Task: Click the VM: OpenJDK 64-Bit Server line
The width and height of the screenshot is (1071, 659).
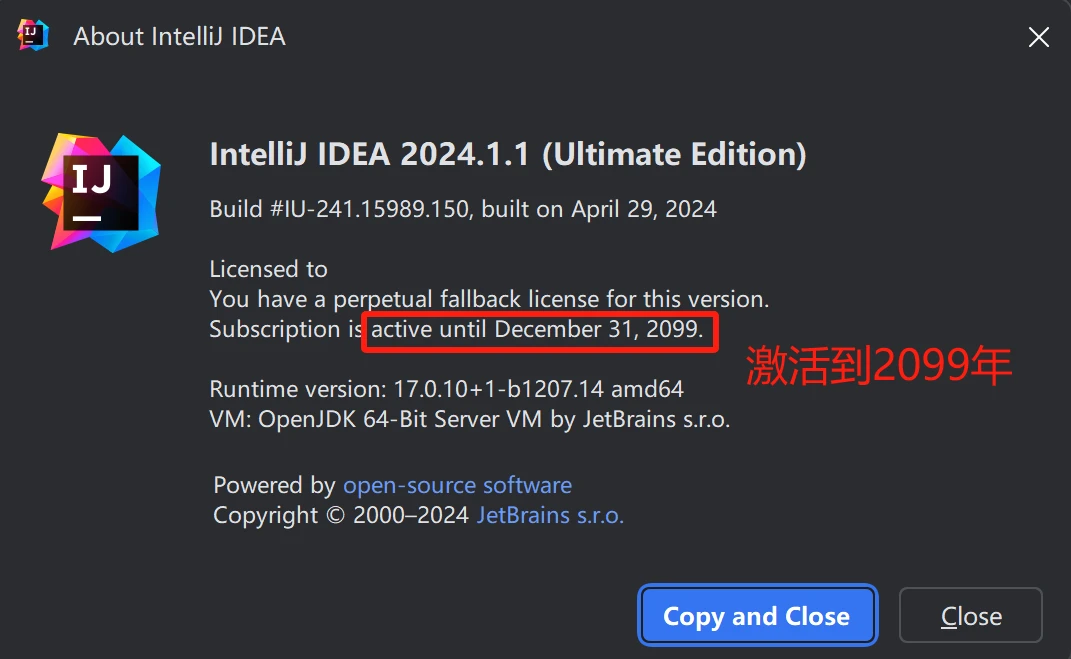Action: click(469, 420)
